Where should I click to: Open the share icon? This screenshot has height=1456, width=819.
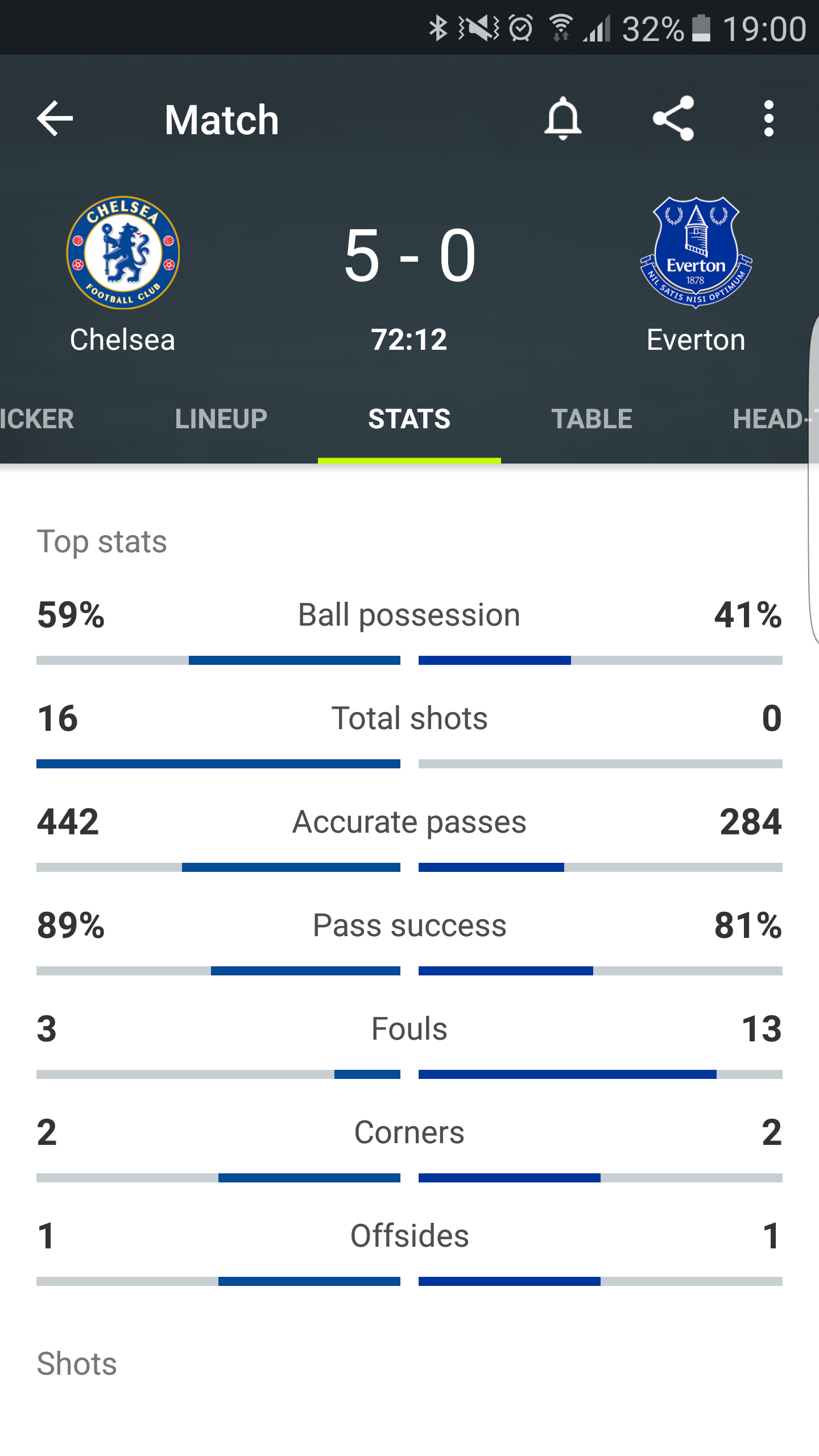click(x=673, y=119)
